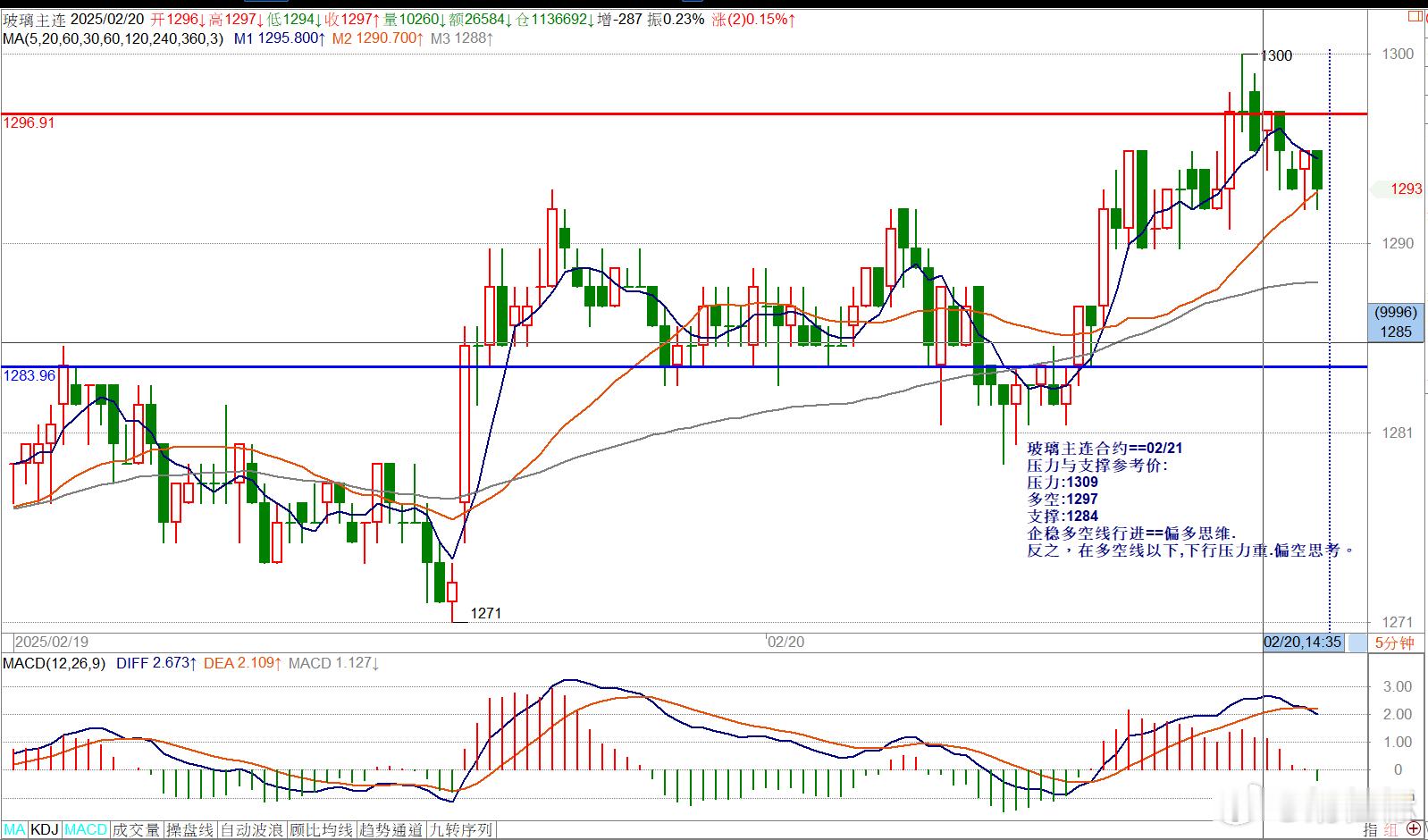Screen dimensions: 1428x840
Task: Switch to the 顾比均线 tab
Action: (x=321, y=830)
